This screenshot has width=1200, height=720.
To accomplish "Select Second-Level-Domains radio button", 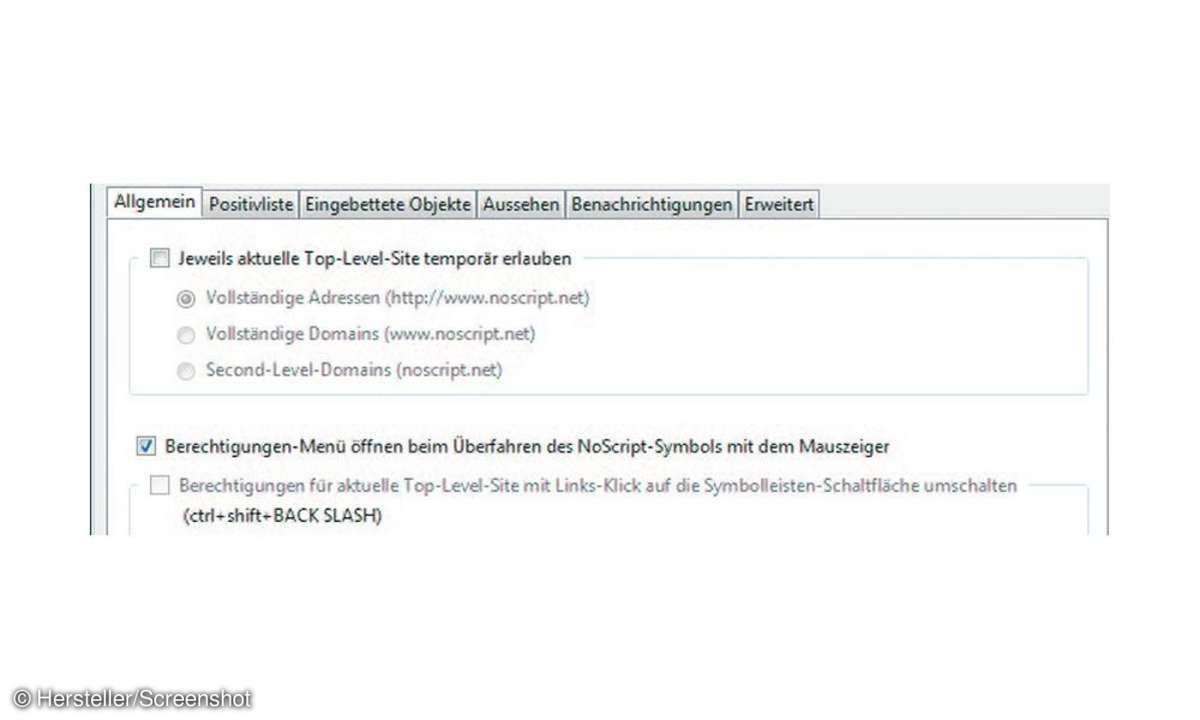I will pyautogui.click(x=186, y=371).
